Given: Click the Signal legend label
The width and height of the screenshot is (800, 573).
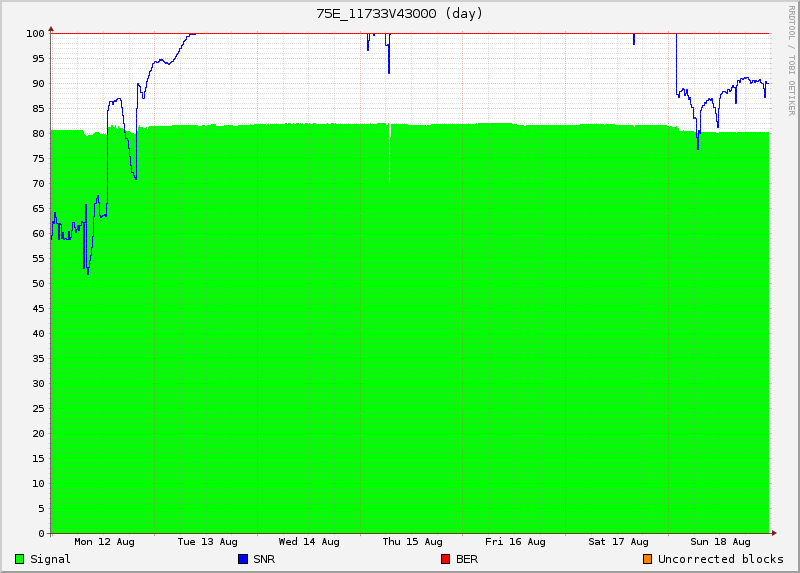Looking at the screenshot, I should point(50,559).
